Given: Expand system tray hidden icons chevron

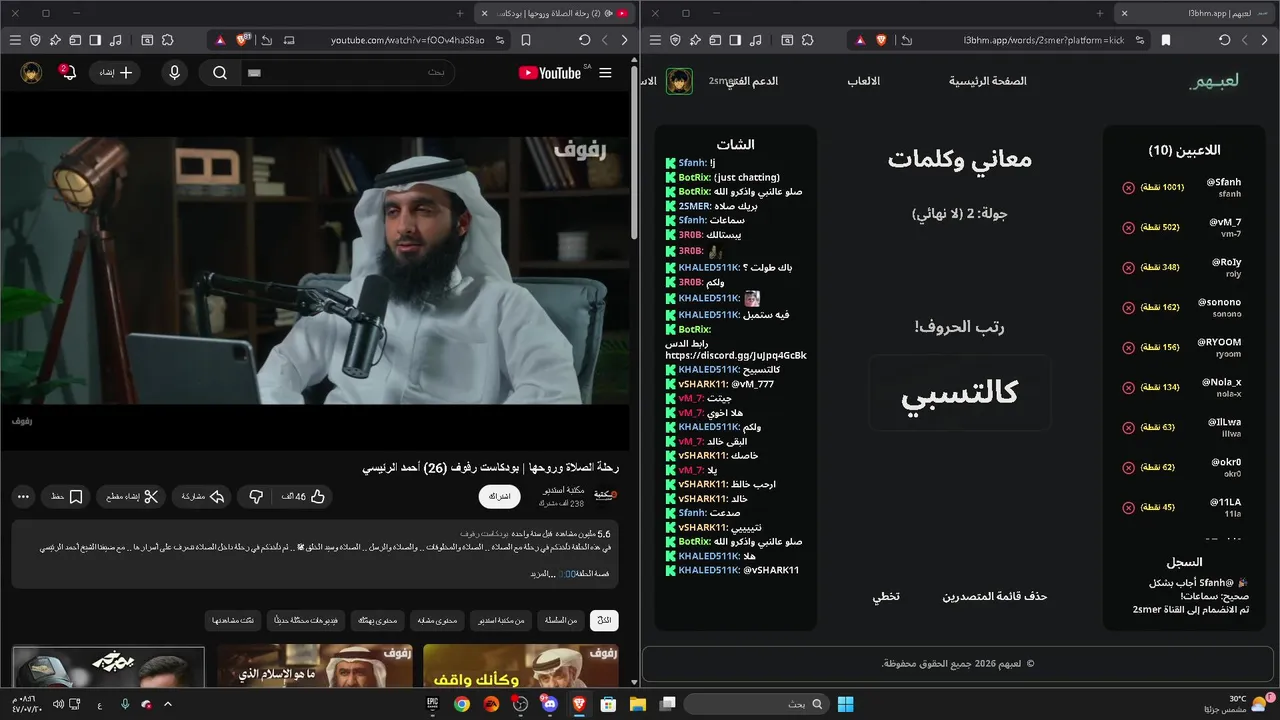Looking at the screenshot, I should pos(168,704).
